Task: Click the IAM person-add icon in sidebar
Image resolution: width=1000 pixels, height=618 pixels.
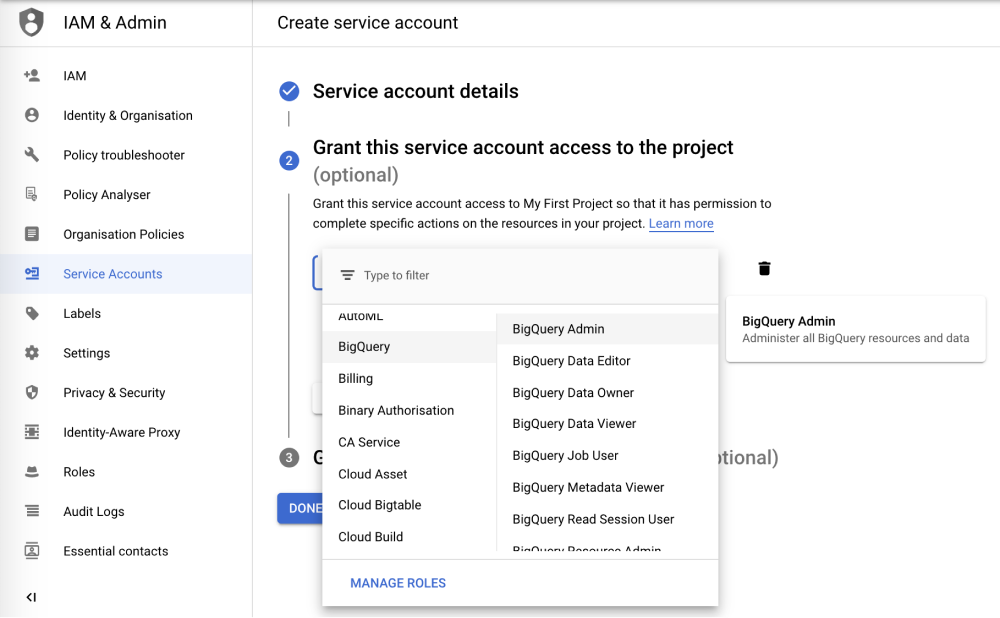Action: [32, 76]
